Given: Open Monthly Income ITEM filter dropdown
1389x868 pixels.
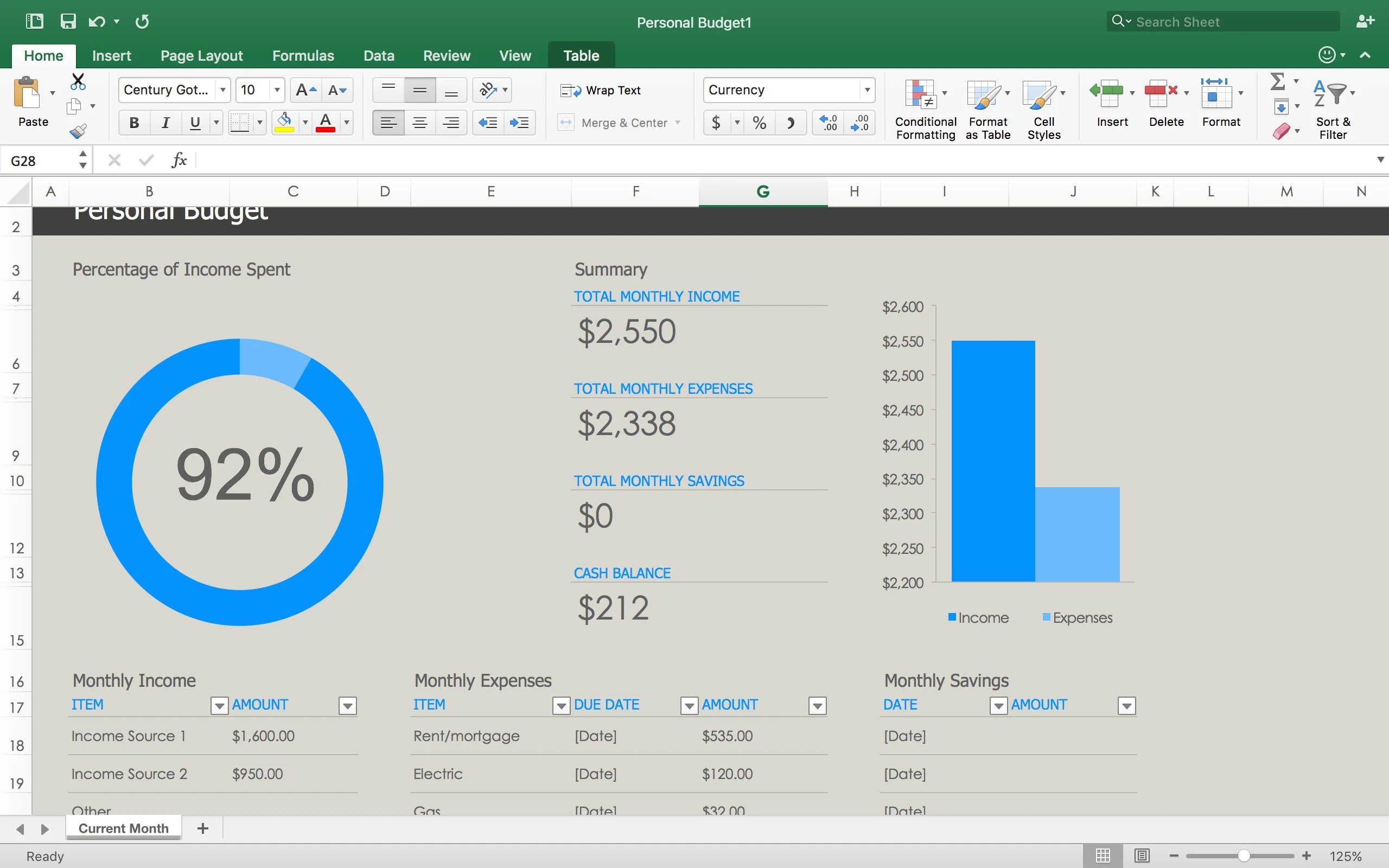Looking at the screenshot, I should coord(219,706).
